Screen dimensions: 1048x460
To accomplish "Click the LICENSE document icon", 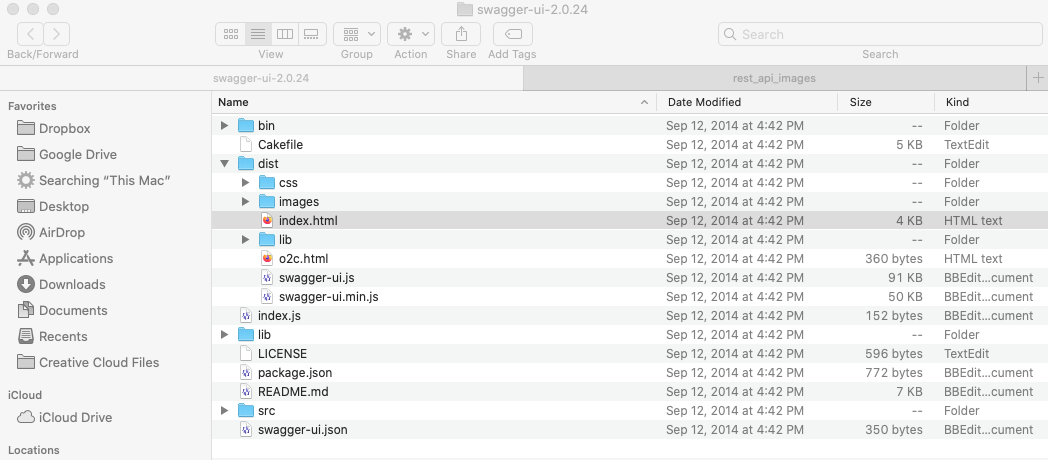I will 246,354.
